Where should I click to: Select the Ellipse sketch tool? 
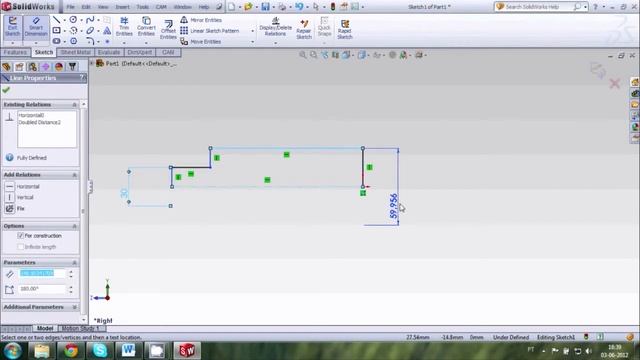(x=90, y=30)
